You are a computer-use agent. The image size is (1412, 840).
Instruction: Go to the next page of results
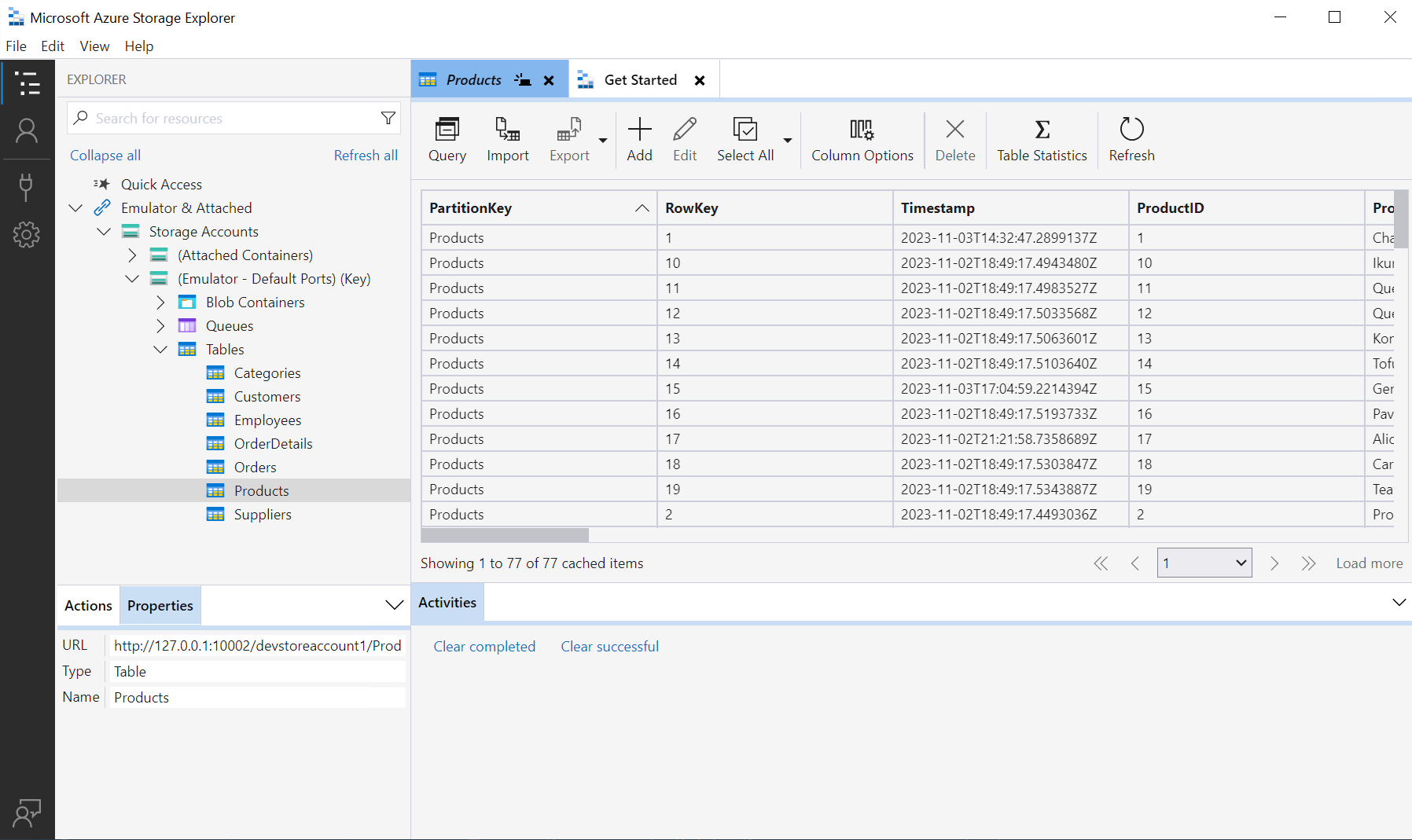(1274, 563)
